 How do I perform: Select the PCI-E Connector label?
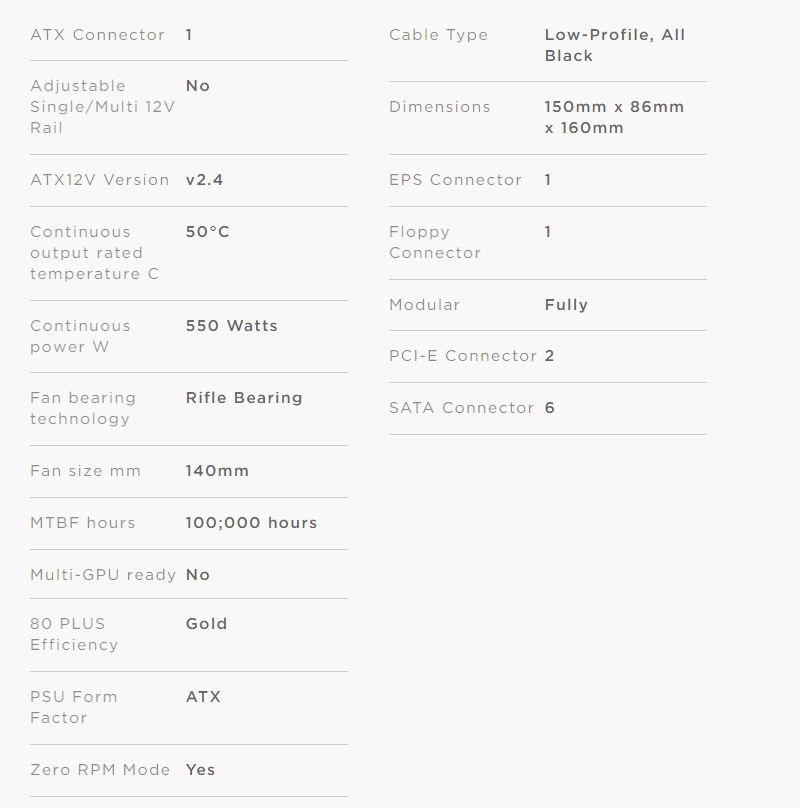[x=463, y=356]
